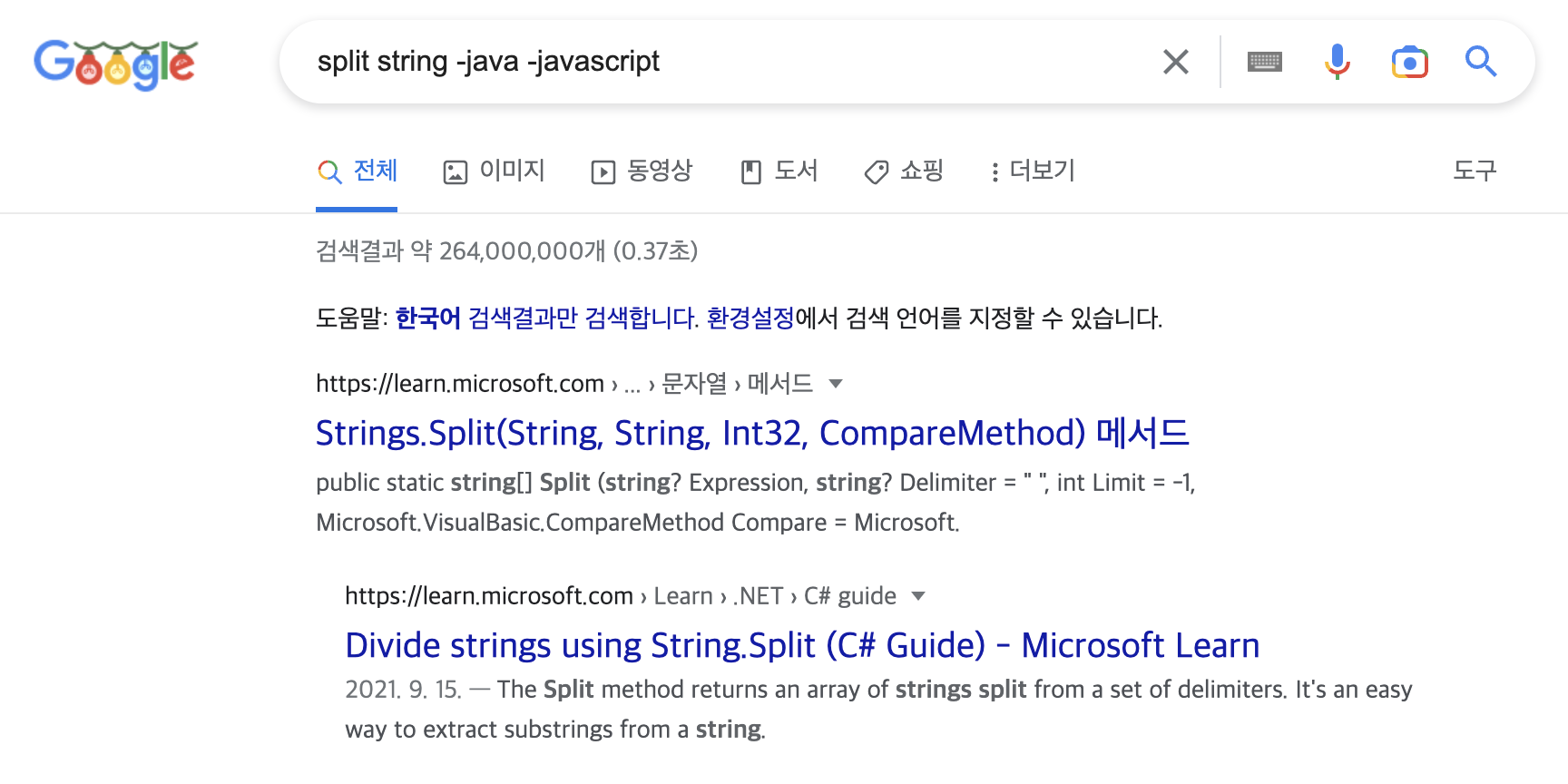The height and width of the screenshot is (784, 1568).
Task: Clear the search query with X icon
Action: click(1176, 62)
